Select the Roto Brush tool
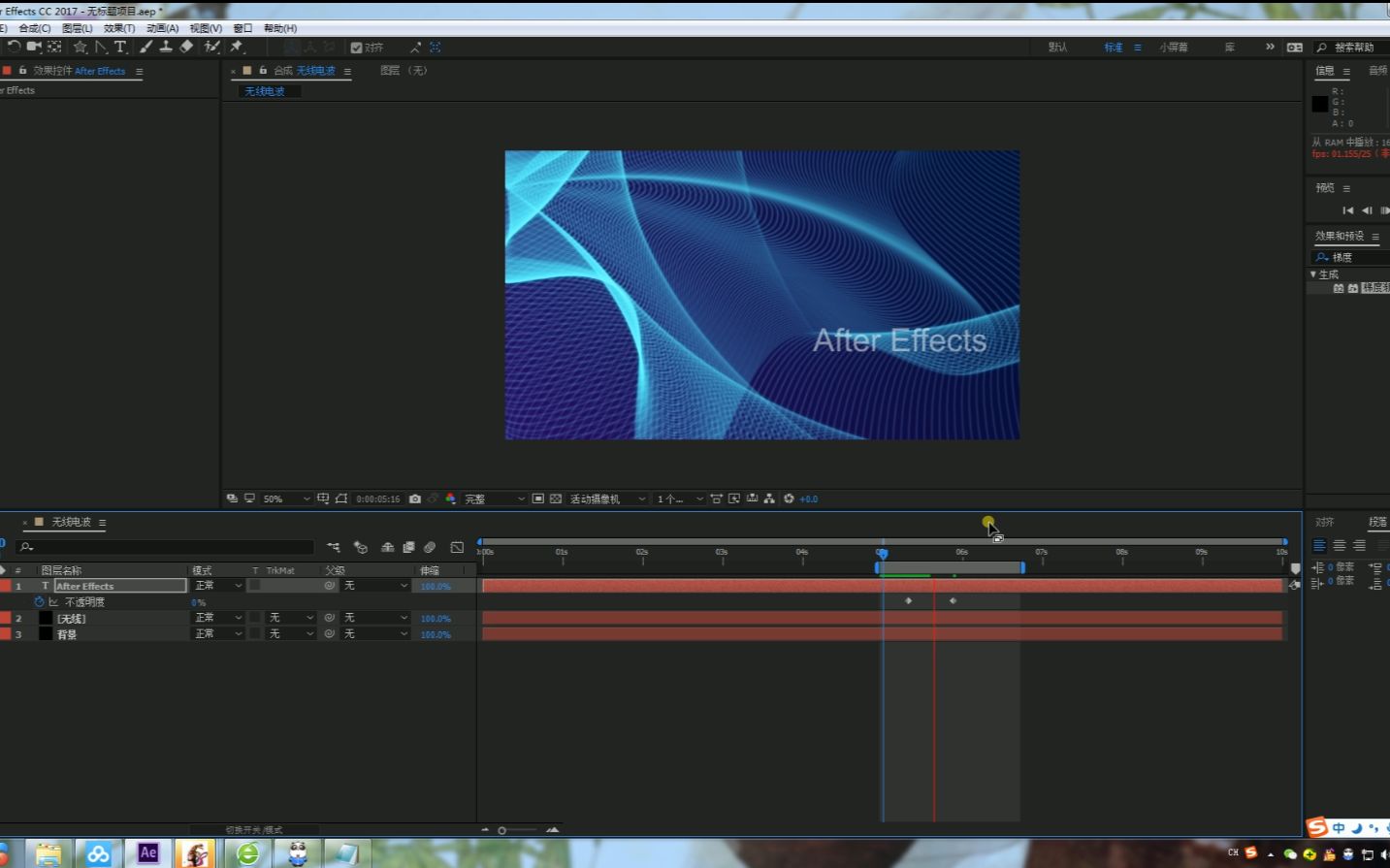The image size is (1390, 868). coord(211,47)
